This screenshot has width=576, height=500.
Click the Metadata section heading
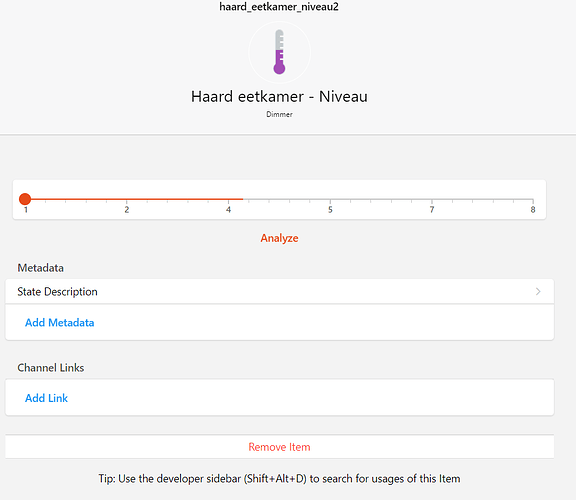(x=40, y=268)
